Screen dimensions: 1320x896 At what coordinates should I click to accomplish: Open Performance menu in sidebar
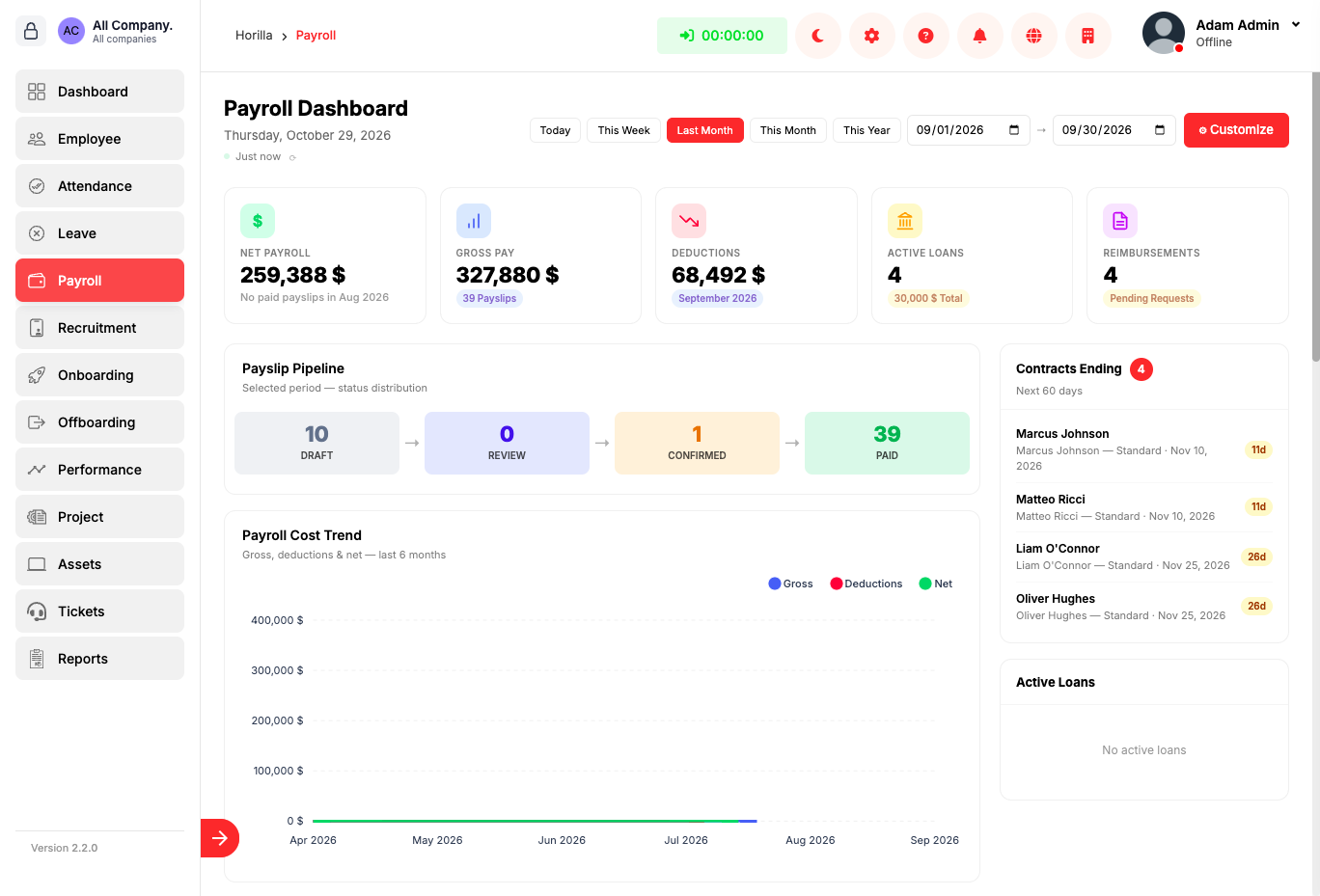pos(99,469)
